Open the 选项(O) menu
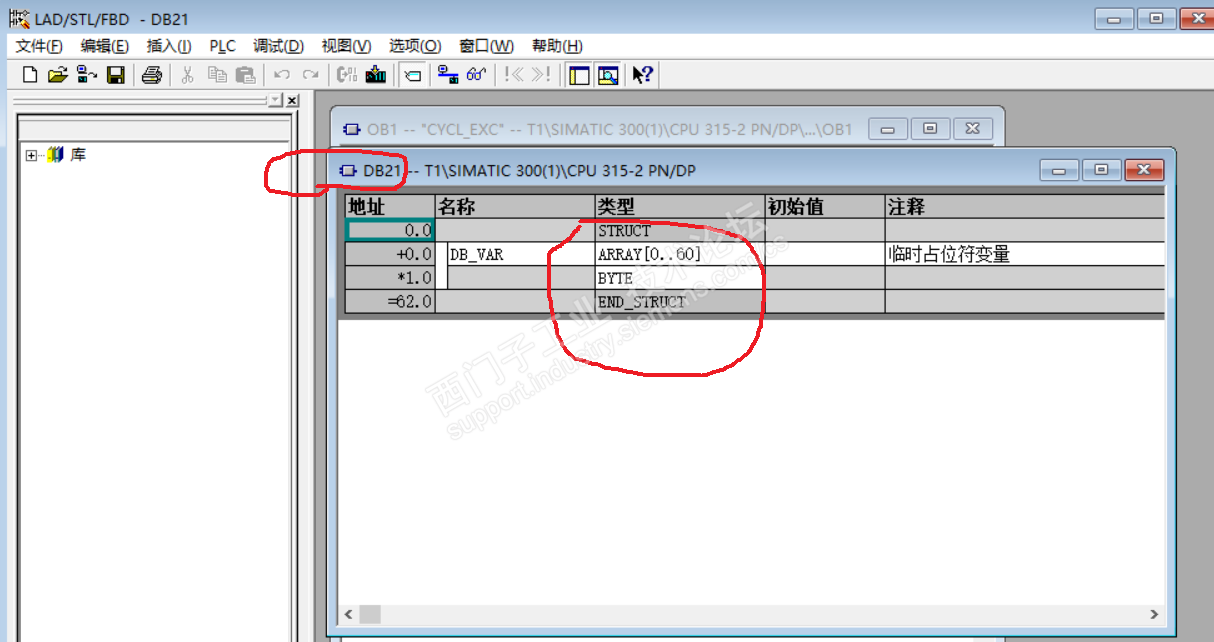The width and height of the screenshot is (1214, 642). click(x=414, y=46)
